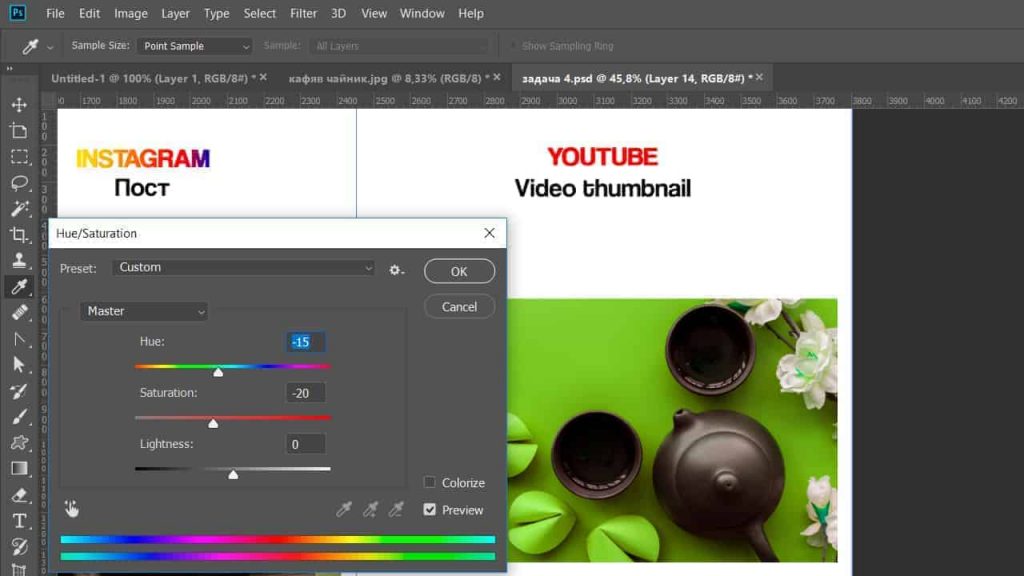Click Cancel in the Hue/Saturation dialog

pos(459,307)
